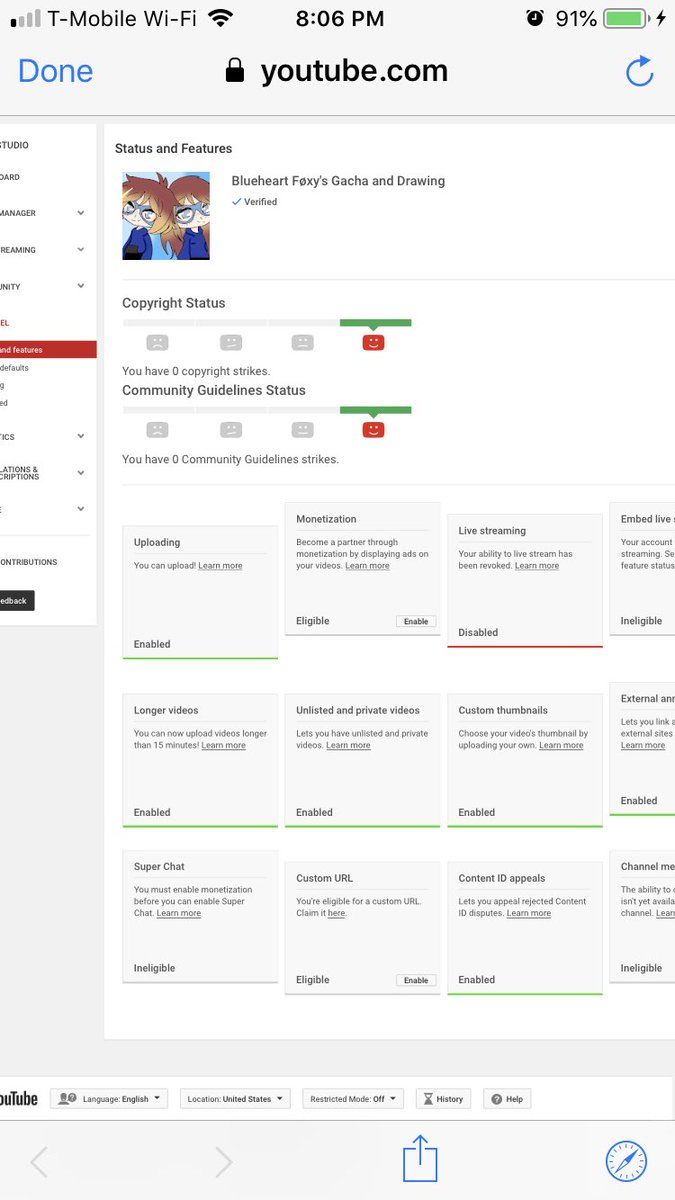This screenshot has width=675, height=1200.
Task: Click the hourglass History button
Action: pyautogui.click(x=443, y=1099)
